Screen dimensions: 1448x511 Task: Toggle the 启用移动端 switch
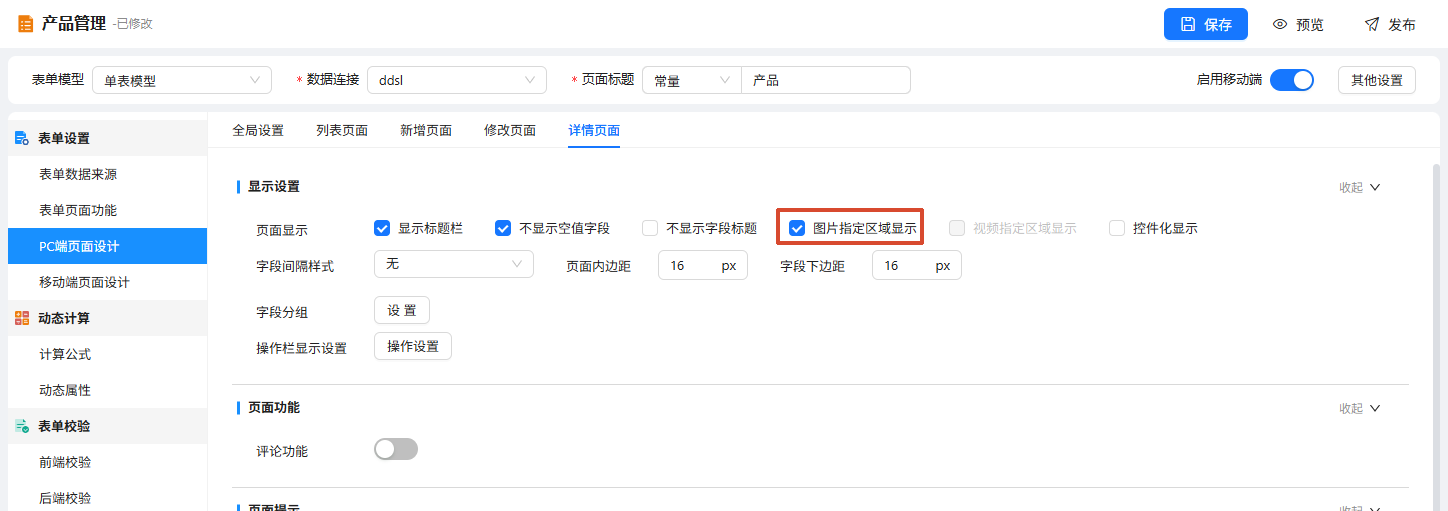(1292, 80)
